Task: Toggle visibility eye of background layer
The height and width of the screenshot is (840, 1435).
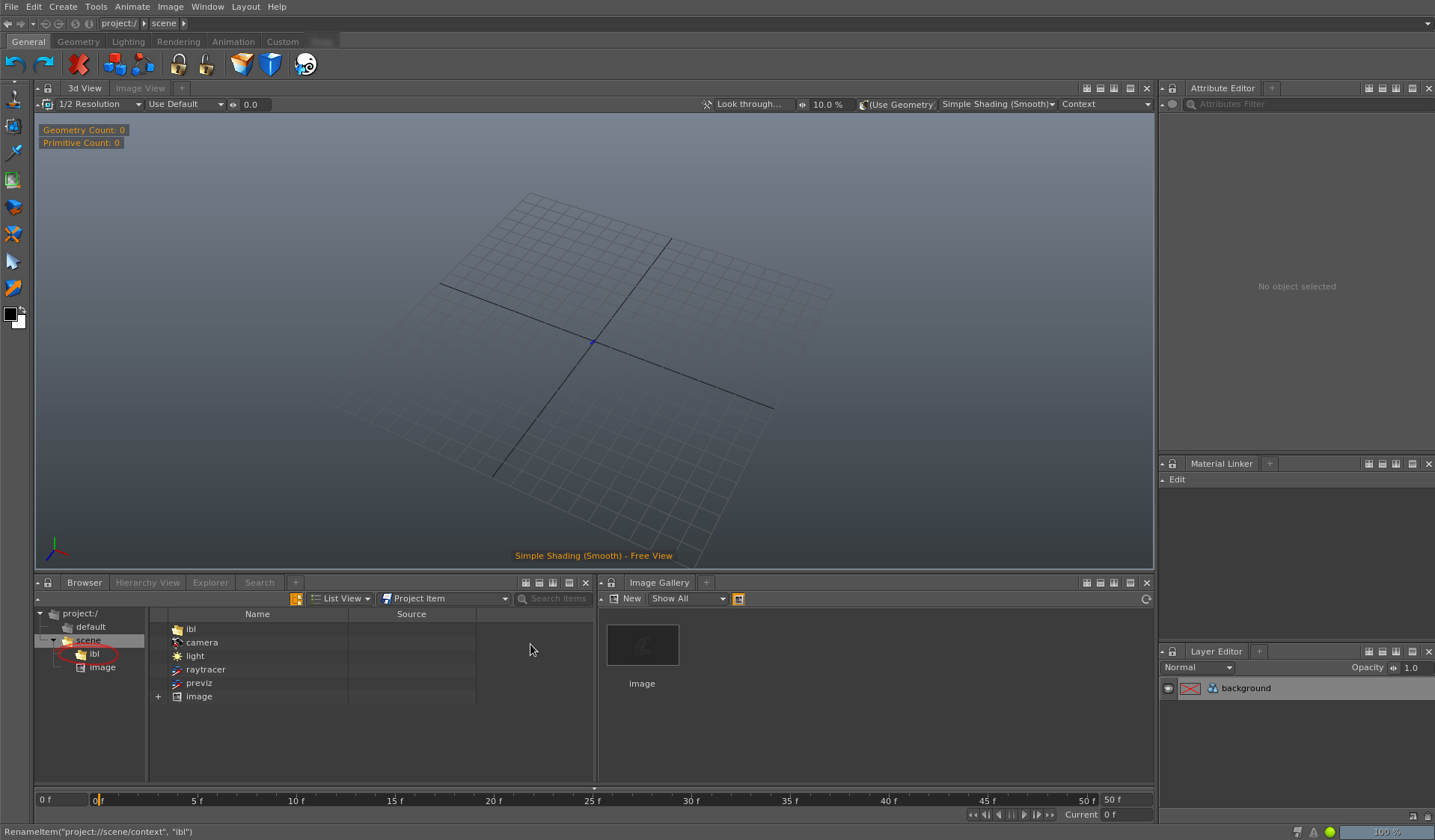Action: (1168, 689)
